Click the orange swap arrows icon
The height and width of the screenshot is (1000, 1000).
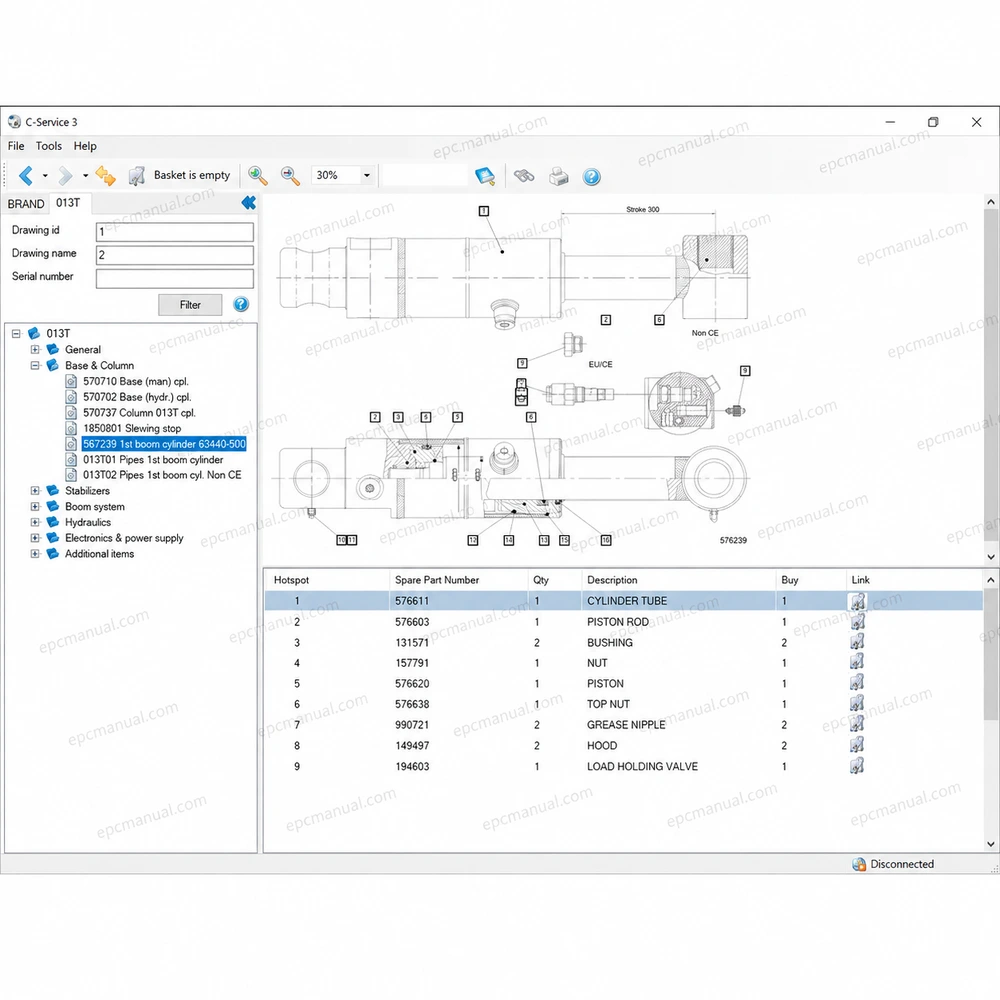click(105, 175)
